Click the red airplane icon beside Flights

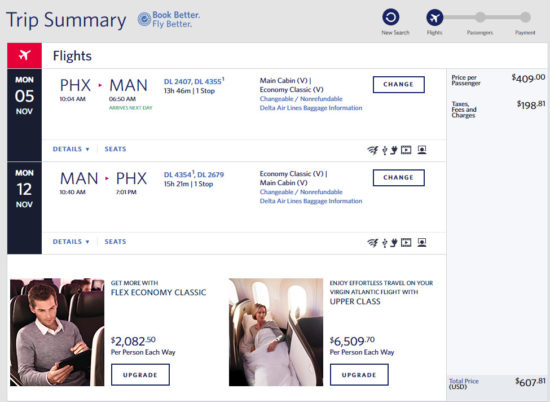click(25, 55)
